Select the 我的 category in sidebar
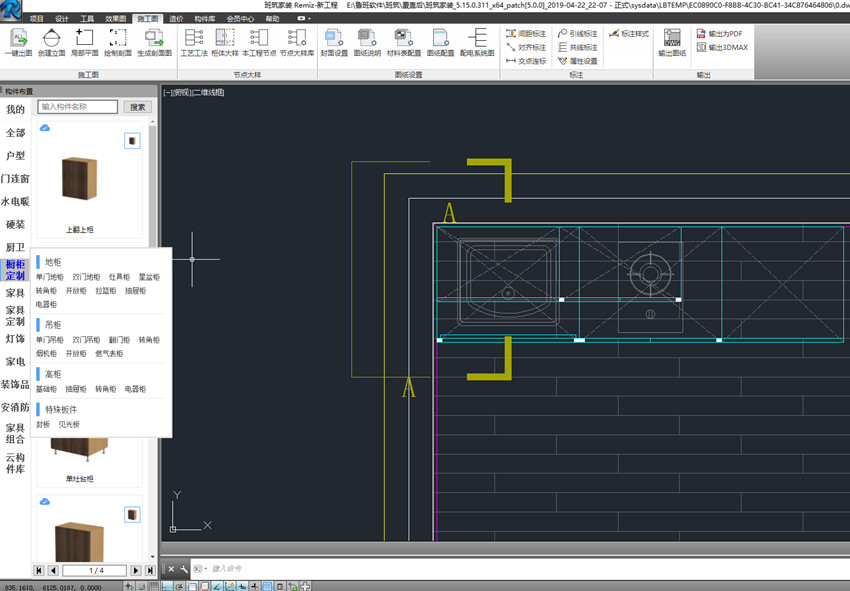 tap(15, 109)
